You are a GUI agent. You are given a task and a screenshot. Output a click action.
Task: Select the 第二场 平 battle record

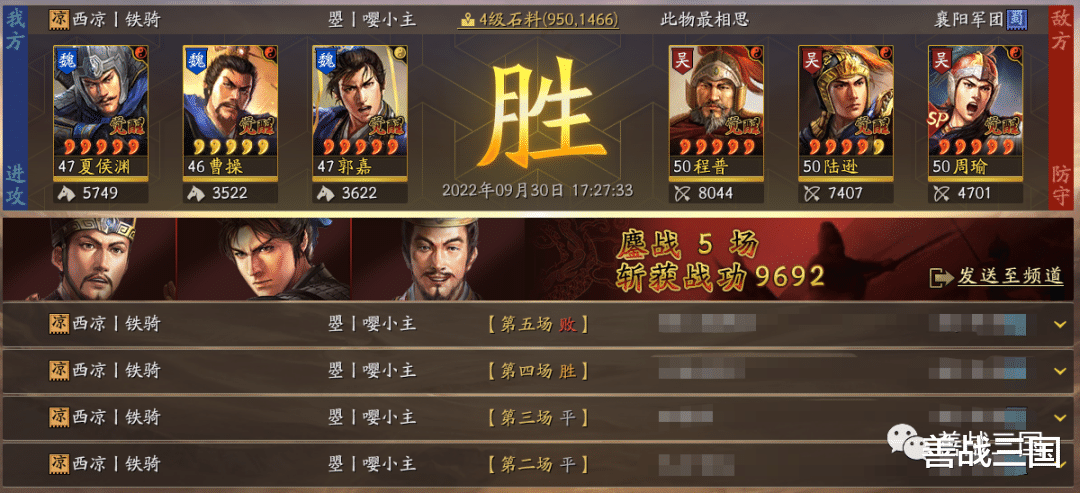point(539,464)
